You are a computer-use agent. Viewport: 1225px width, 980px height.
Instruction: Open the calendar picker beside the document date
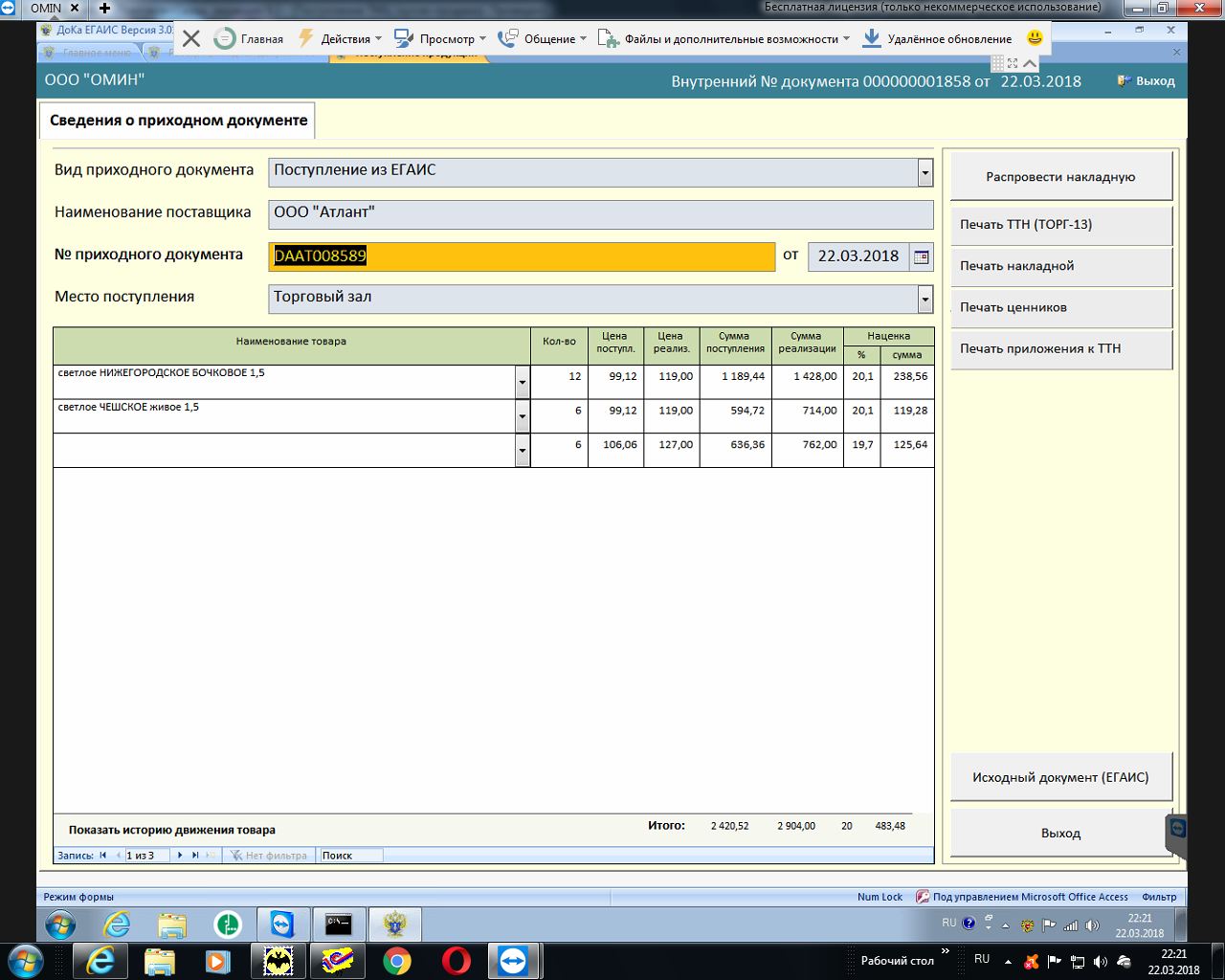pos(921,256)
